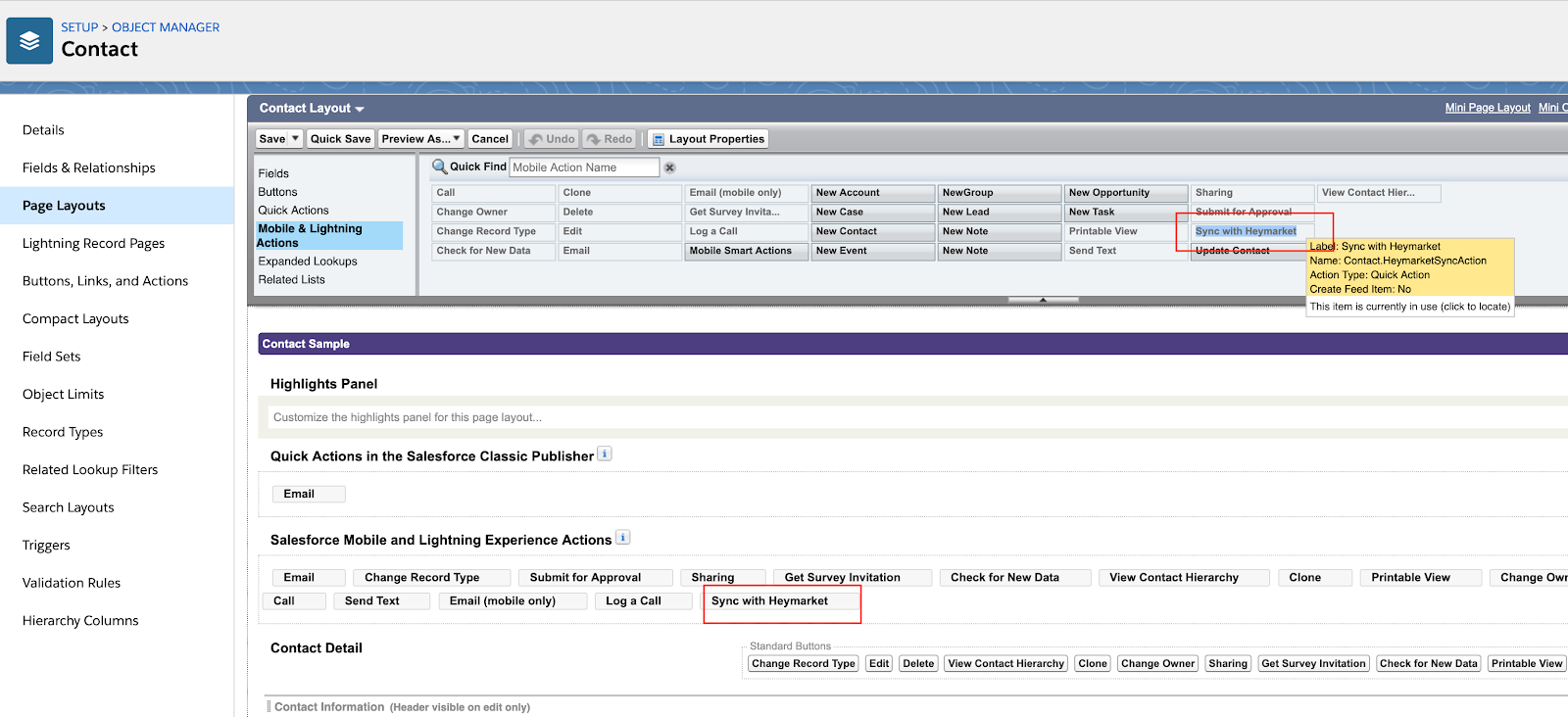Screen dimensions: 1568x717
Task: Open Hierarchy Columns sidebar item
Action: [x=80, y=620]
